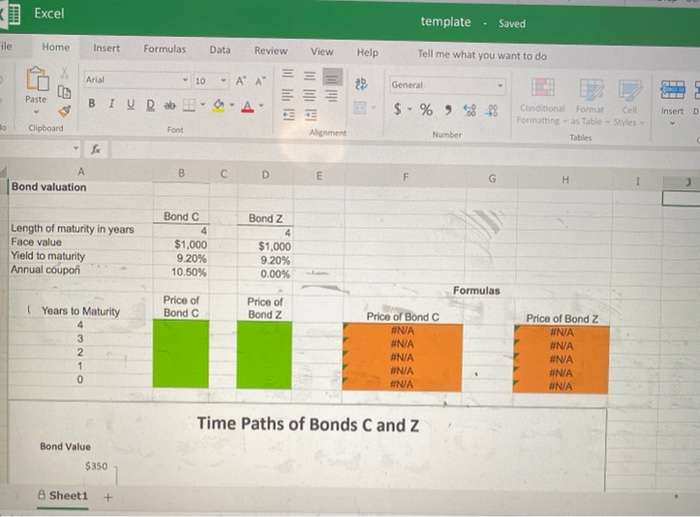Click the dollar Accounting Format icon
This screenshot has height=517, width=700.
coord(397,108)
